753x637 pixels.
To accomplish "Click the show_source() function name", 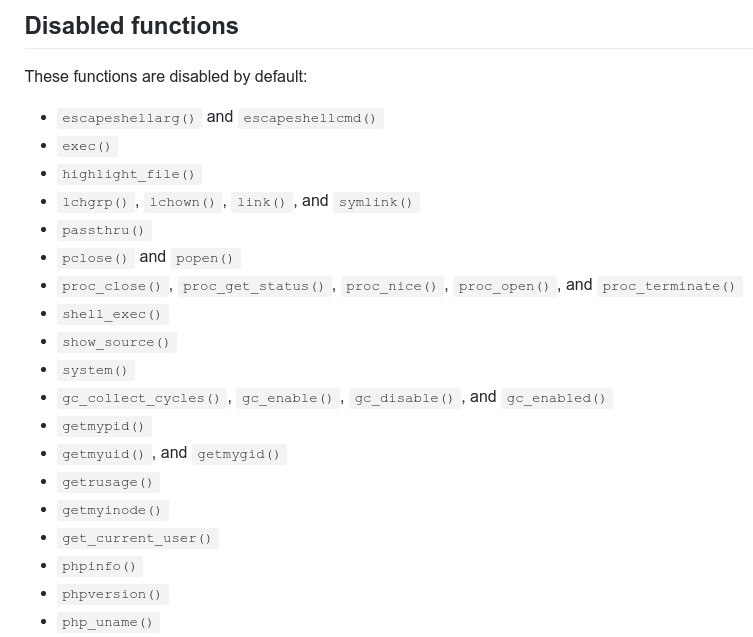I will (116, 342).
